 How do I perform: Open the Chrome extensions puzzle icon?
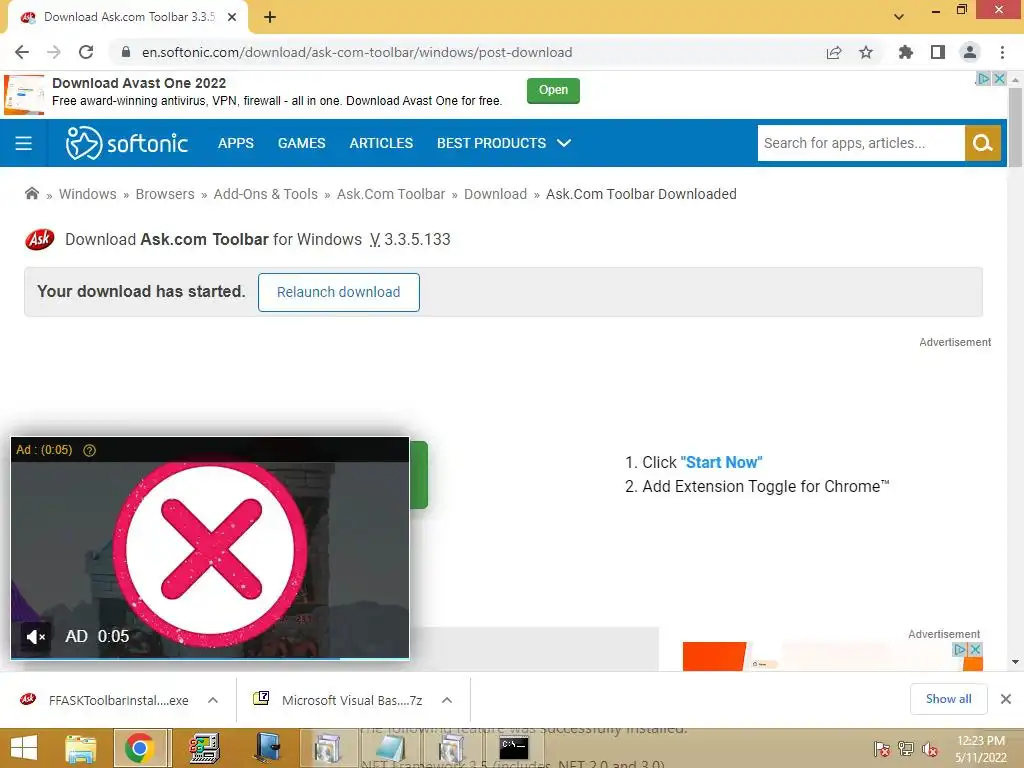905,52
